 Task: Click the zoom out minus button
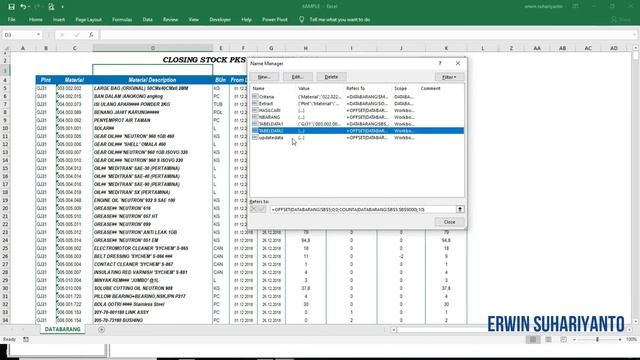574,340
